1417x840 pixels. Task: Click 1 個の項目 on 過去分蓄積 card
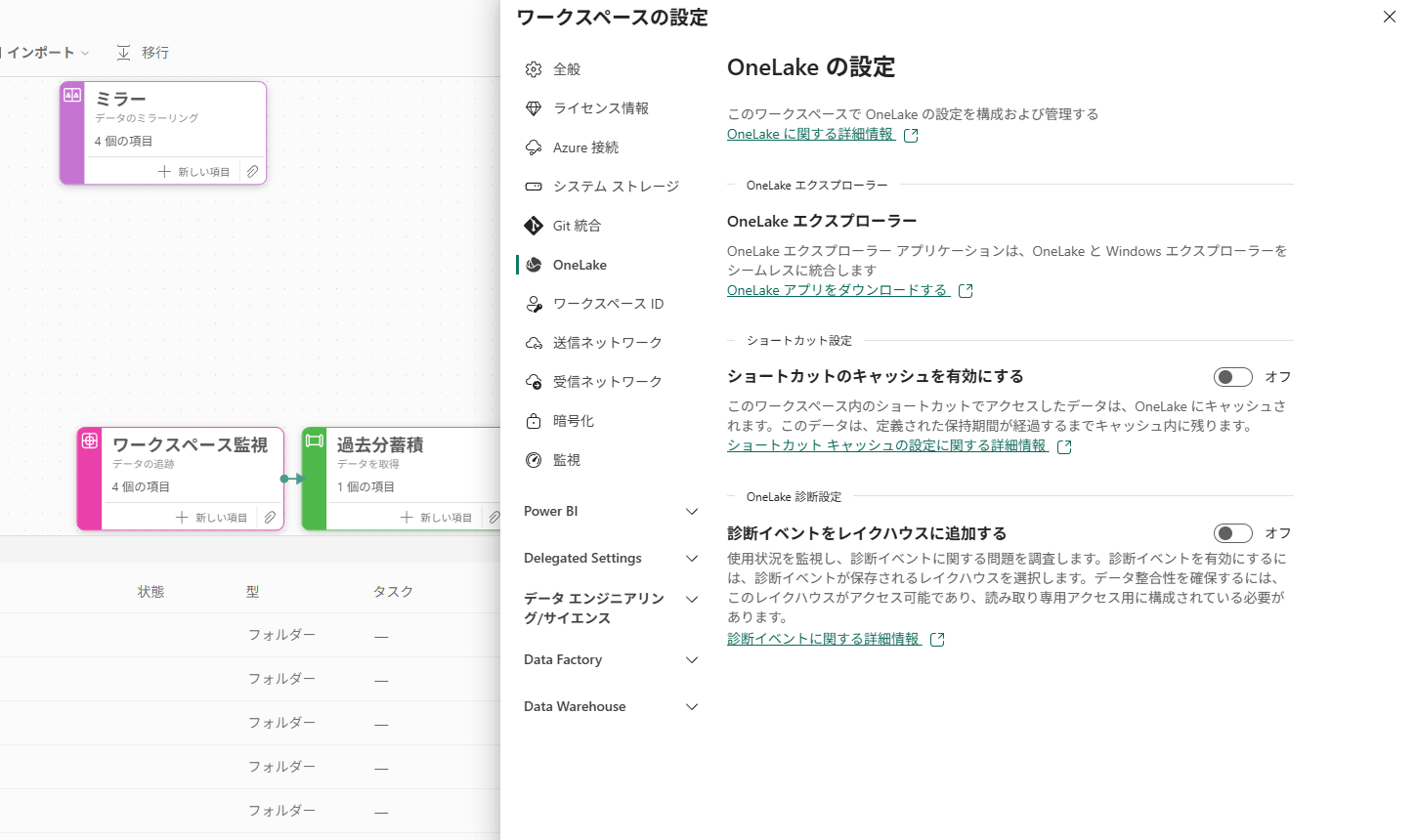click(365, 487)
